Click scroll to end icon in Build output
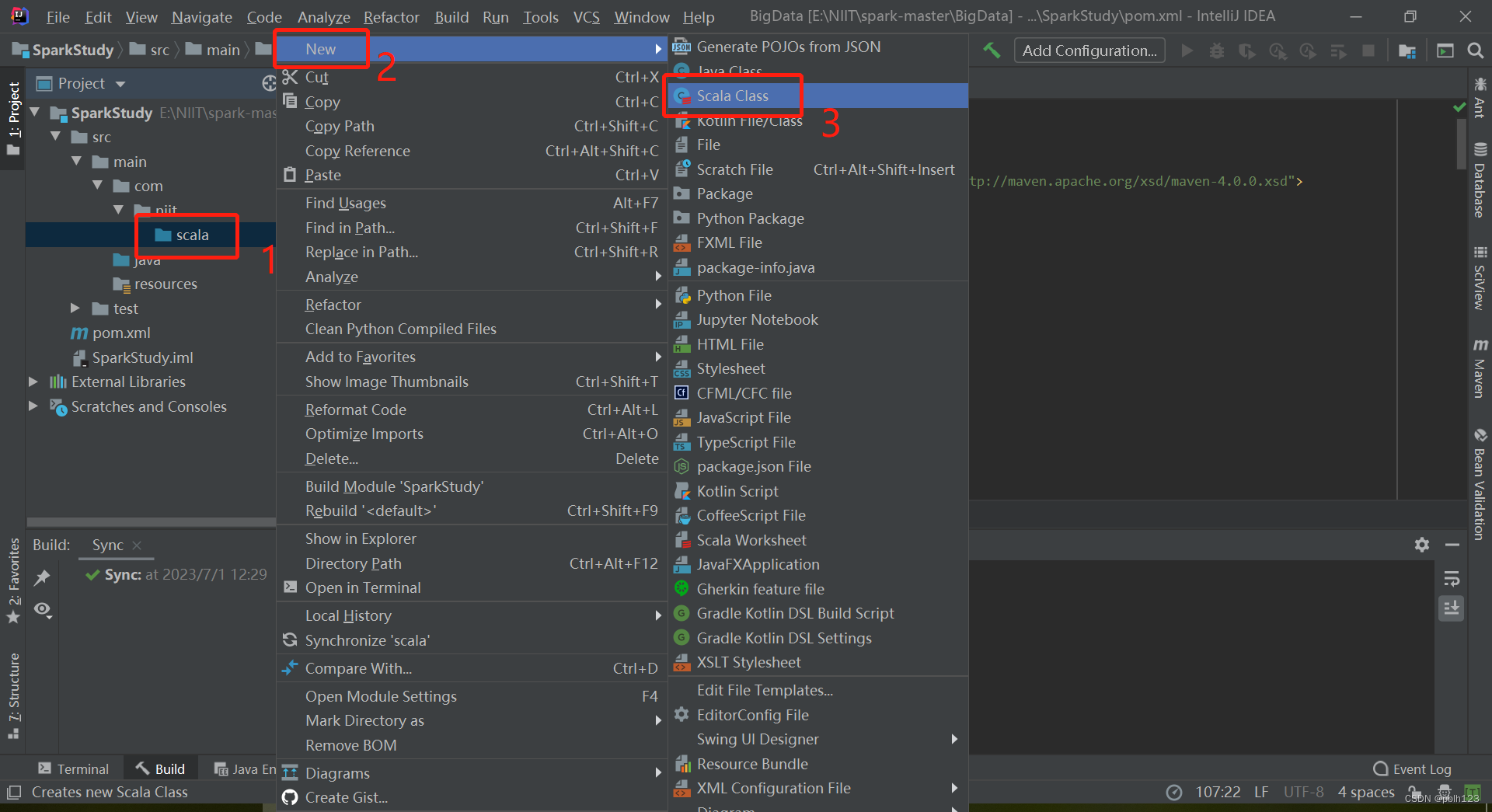 tap(1452, 608)
